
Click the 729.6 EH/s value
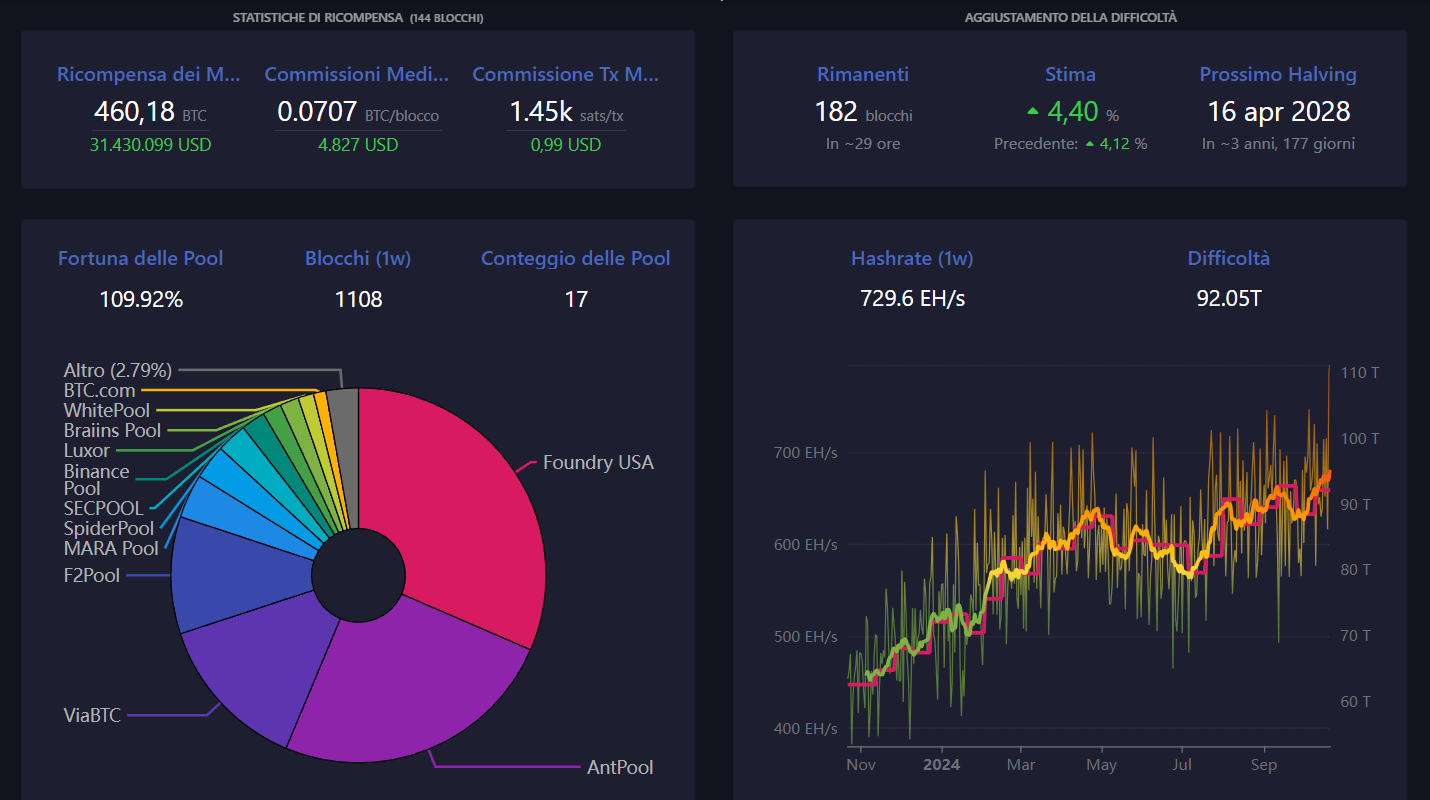pyautogui.click(x=913, y=299)
